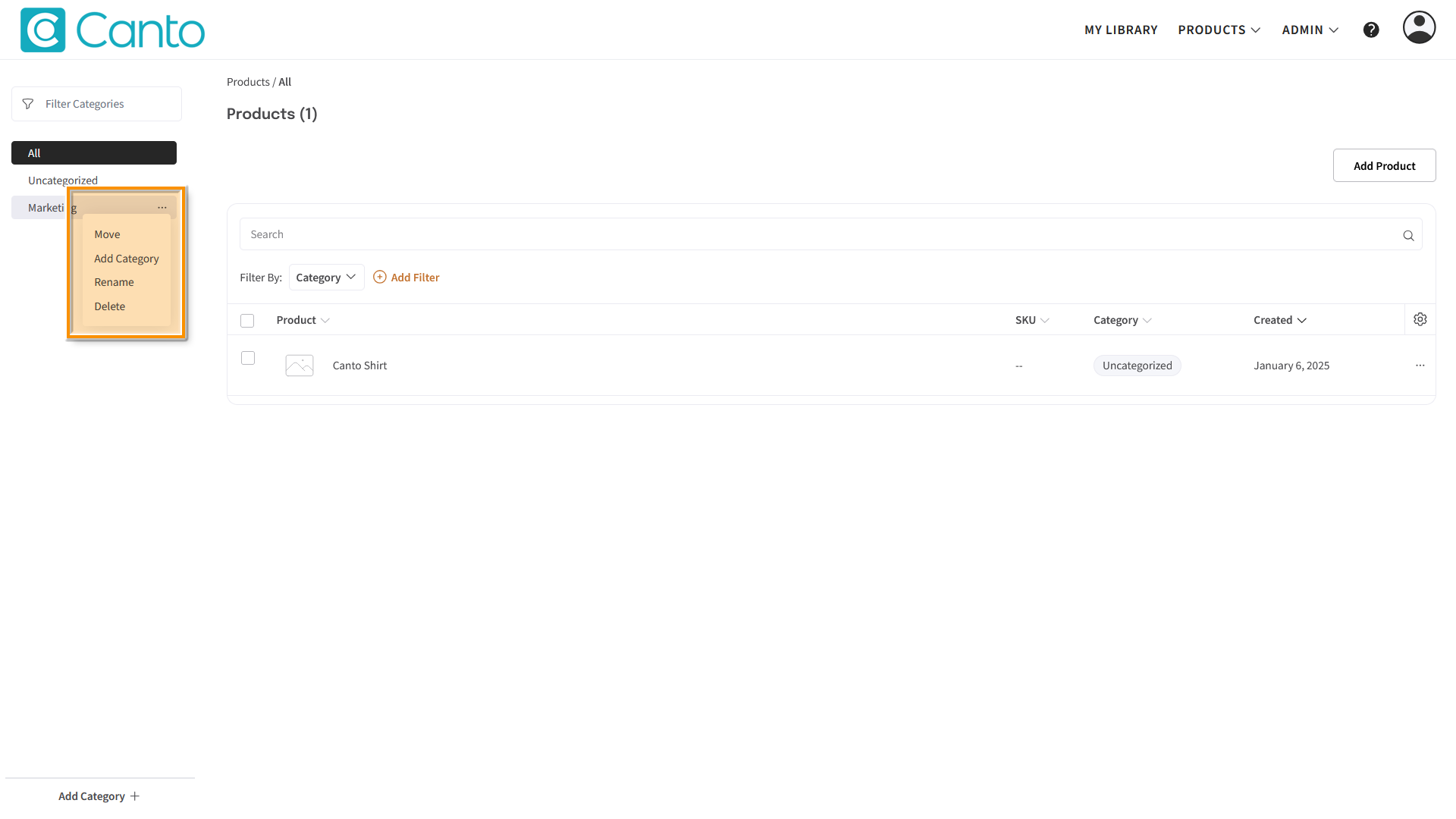Click the Add Filter plus circle icon
Viewport: 1456px width, 819px height.
coord(380,277)
